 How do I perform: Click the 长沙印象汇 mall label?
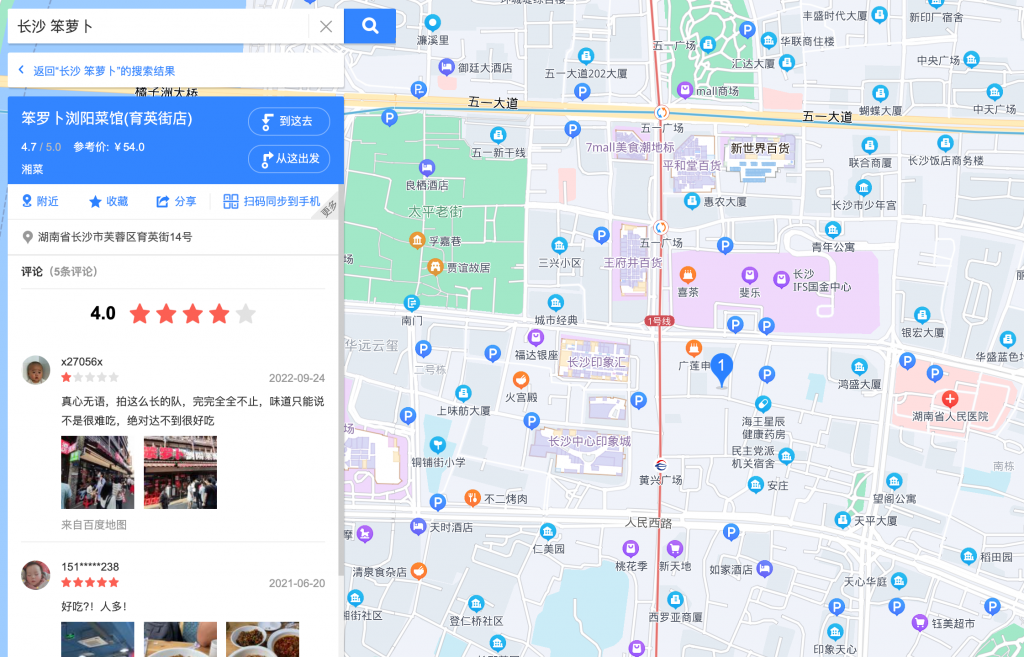(x=596, y=362)
